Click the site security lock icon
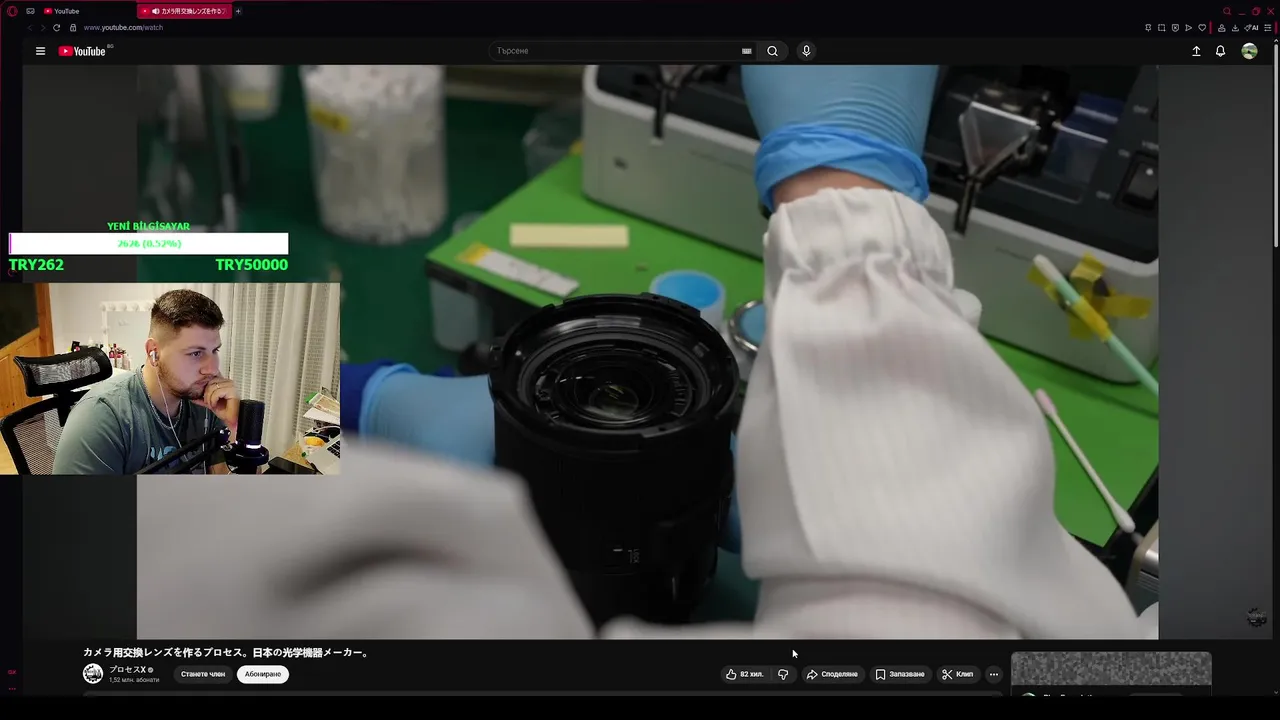1280x720 pixels. (x=72, y=28)
